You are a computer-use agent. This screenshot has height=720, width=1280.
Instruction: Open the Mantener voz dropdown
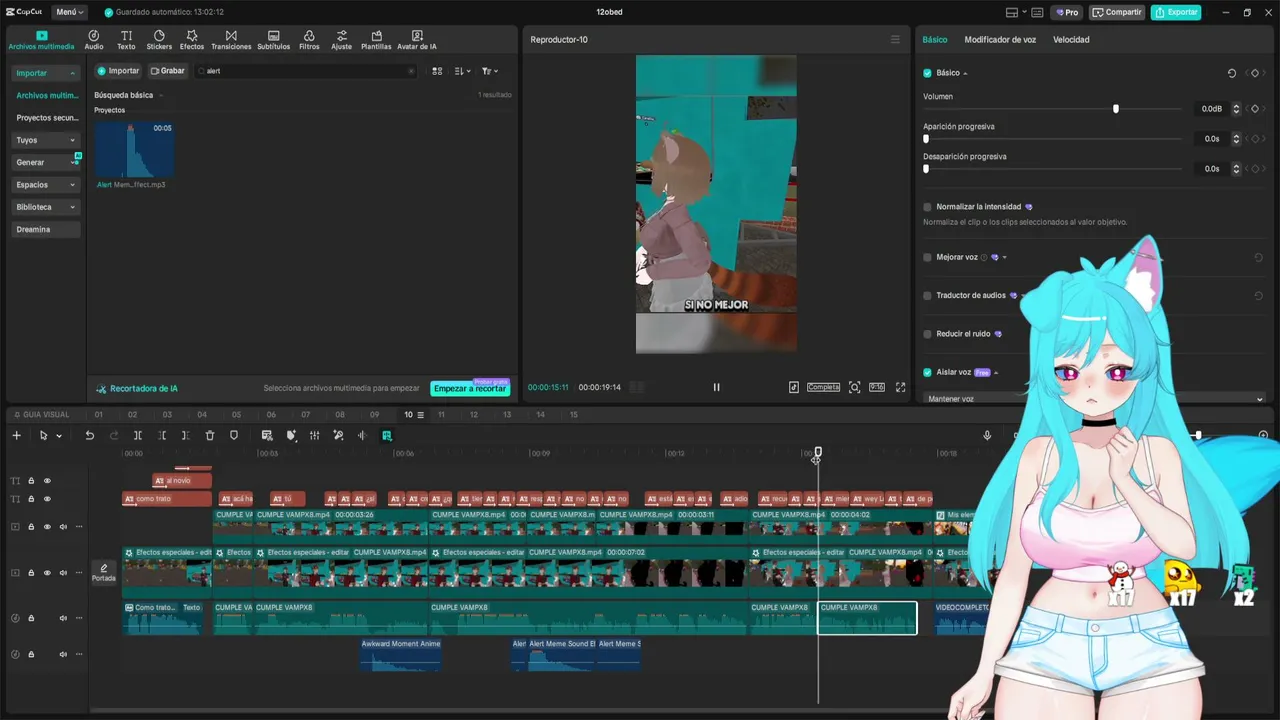tap(1094, 399)
